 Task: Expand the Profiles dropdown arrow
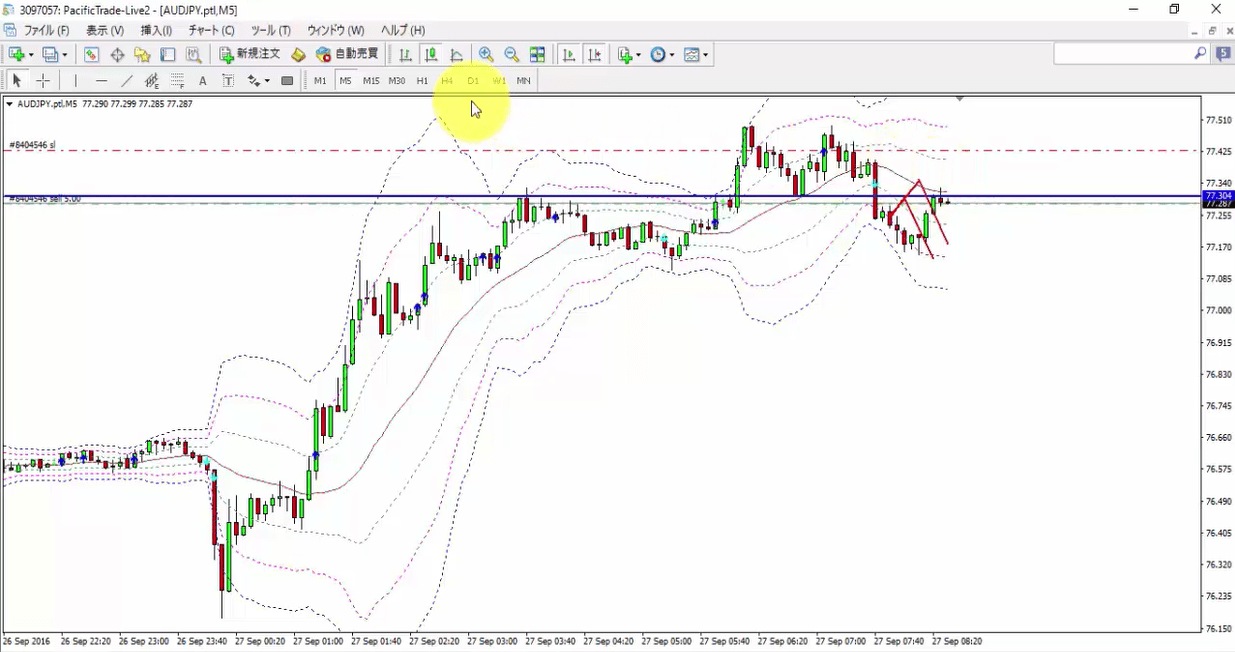[65, 55]
